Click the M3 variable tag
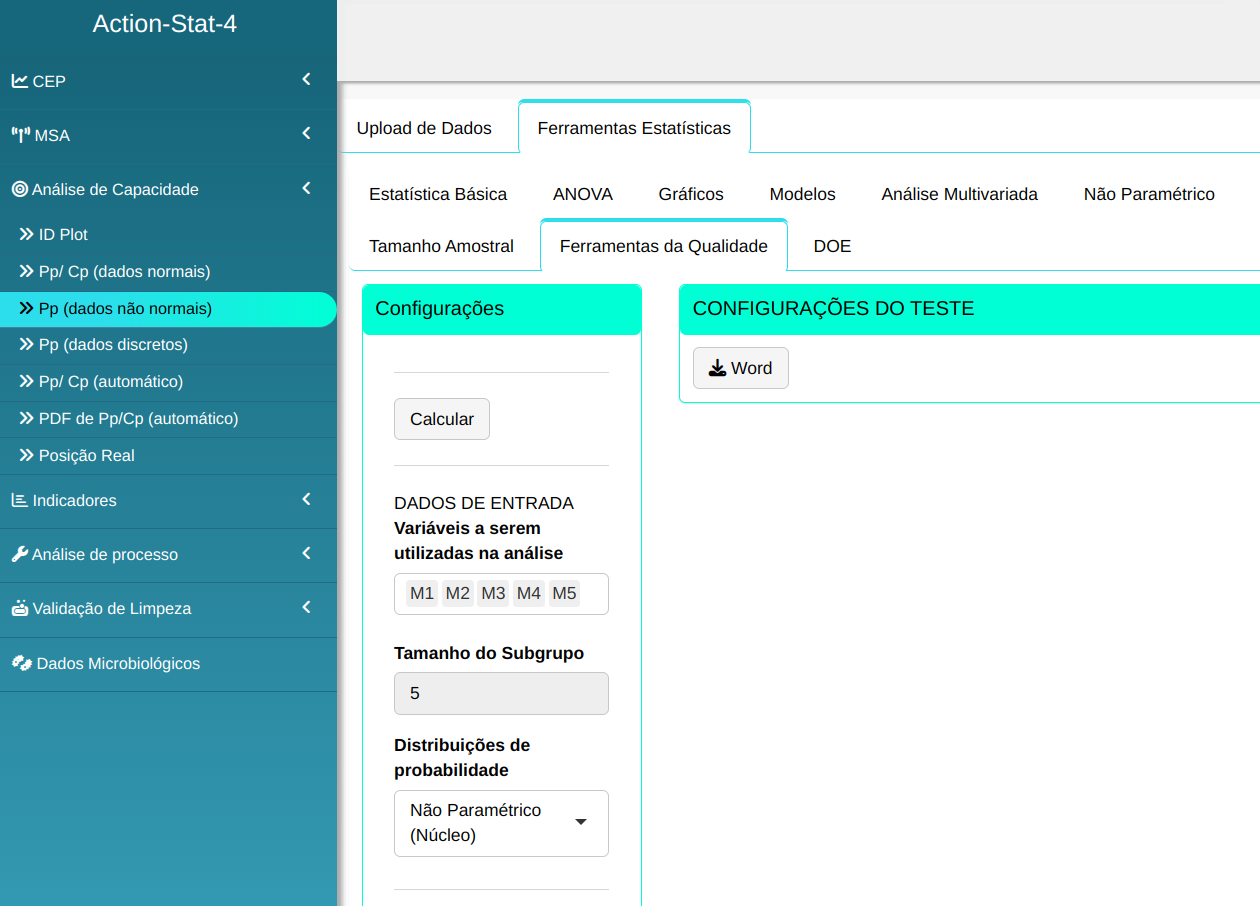 click(x=493, y=594)
